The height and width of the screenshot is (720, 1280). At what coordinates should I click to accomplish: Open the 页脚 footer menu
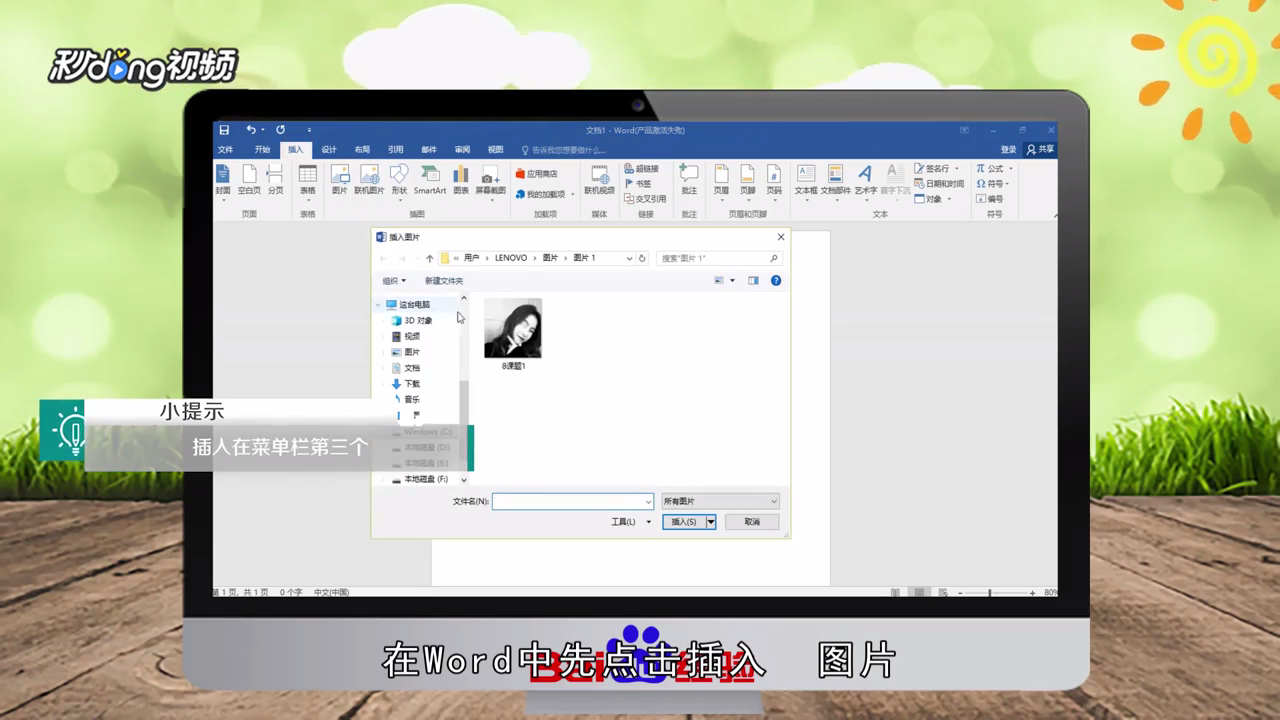pos(747,182)
